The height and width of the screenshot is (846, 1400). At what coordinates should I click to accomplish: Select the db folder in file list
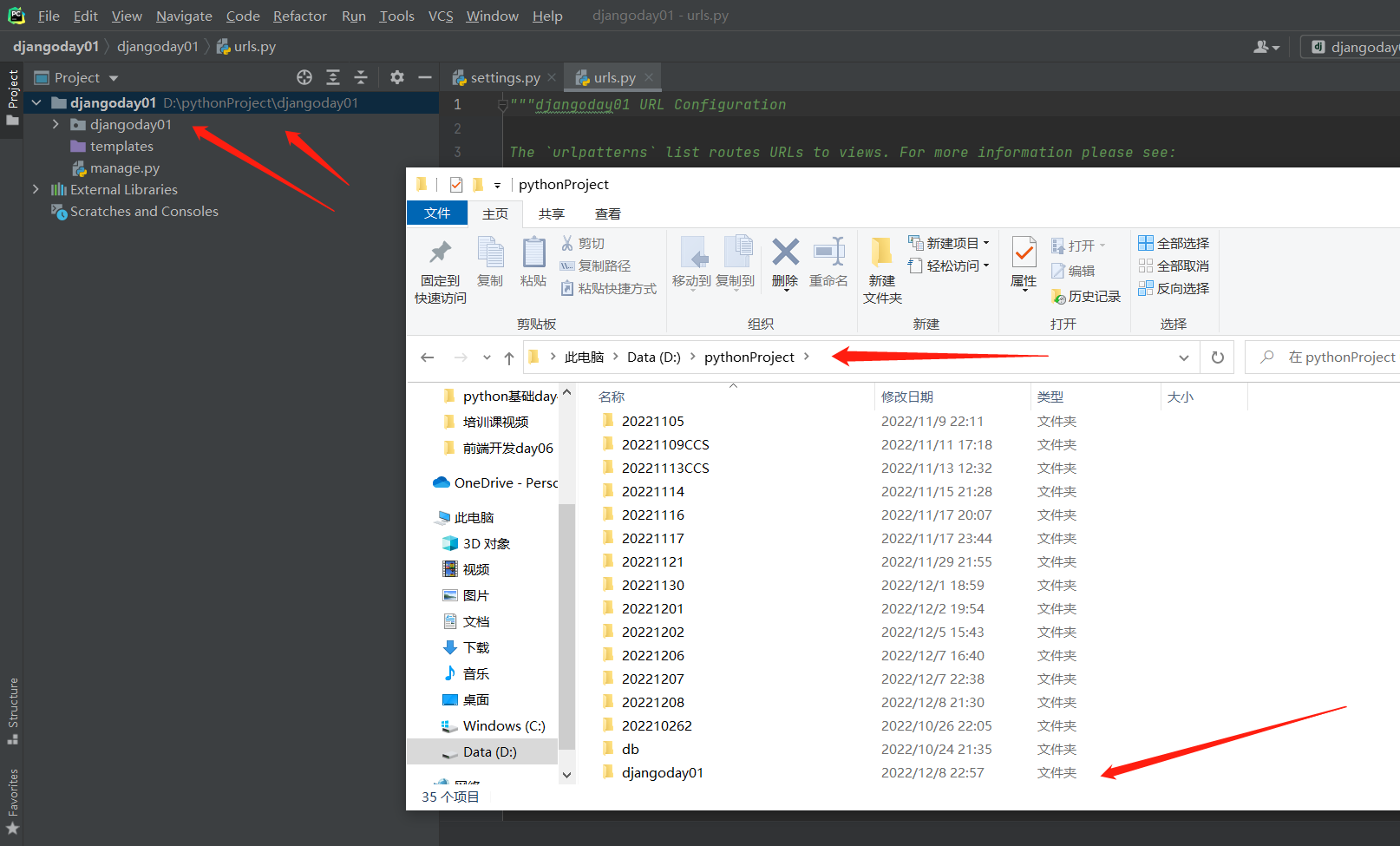(631, 749)
